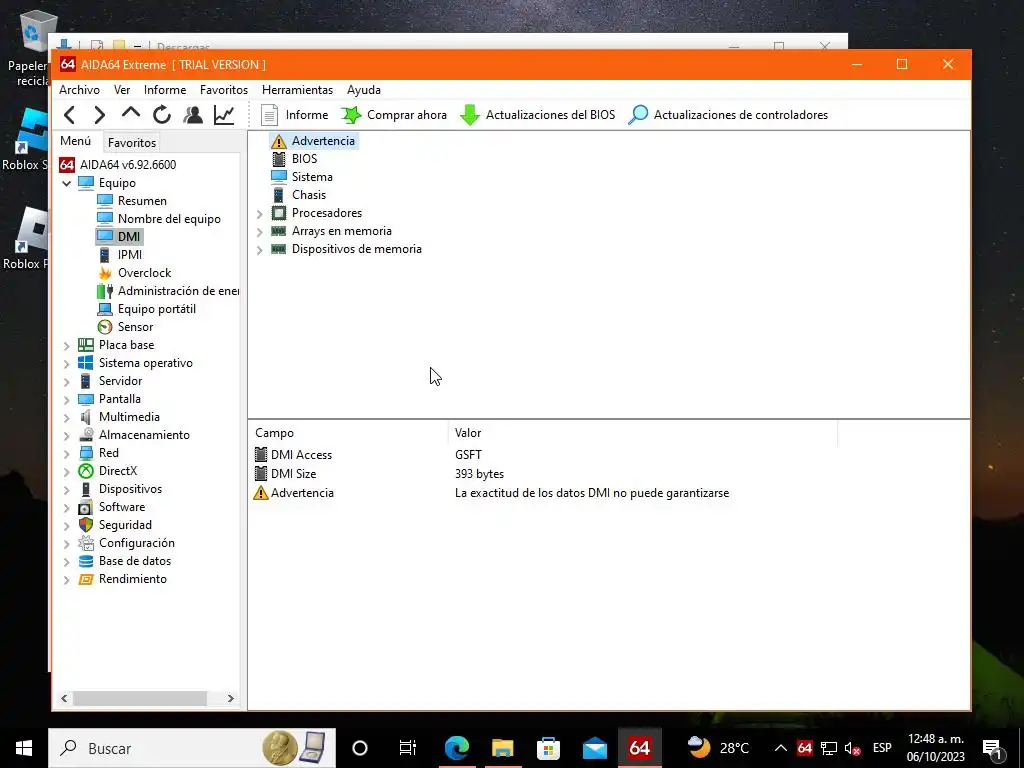Screen dimensions: 1024x768
Task: Switch to the Favoritos side tab
Action: coord(132,142)
